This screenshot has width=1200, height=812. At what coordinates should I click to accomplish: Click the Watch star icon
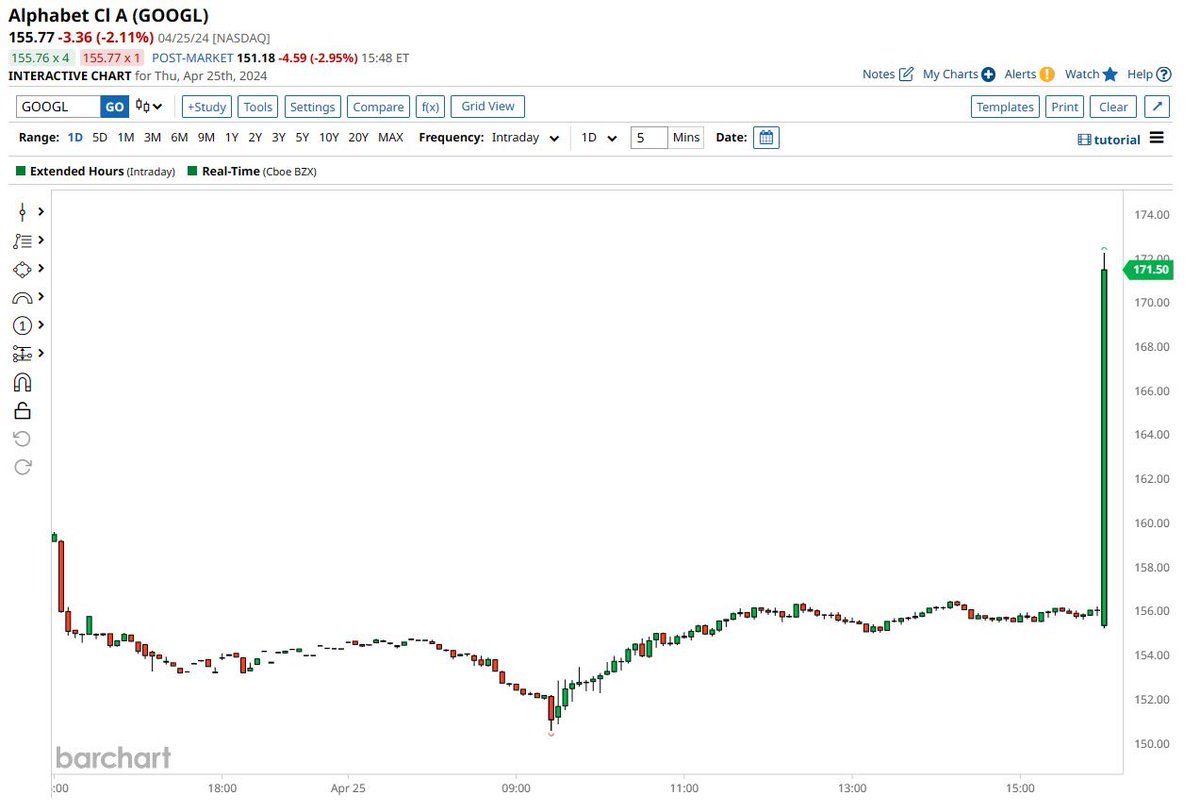pos(1110,74)
